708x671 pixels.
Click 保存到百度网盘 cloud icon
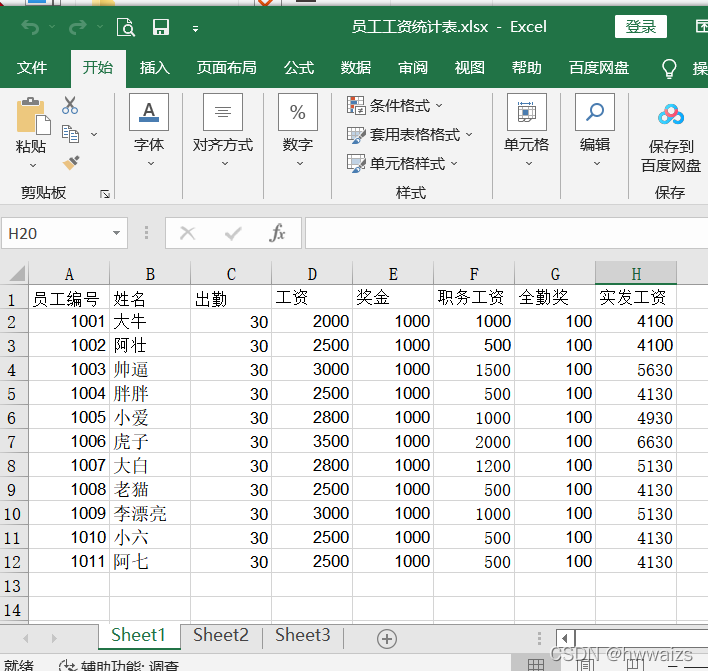(671, 115)
